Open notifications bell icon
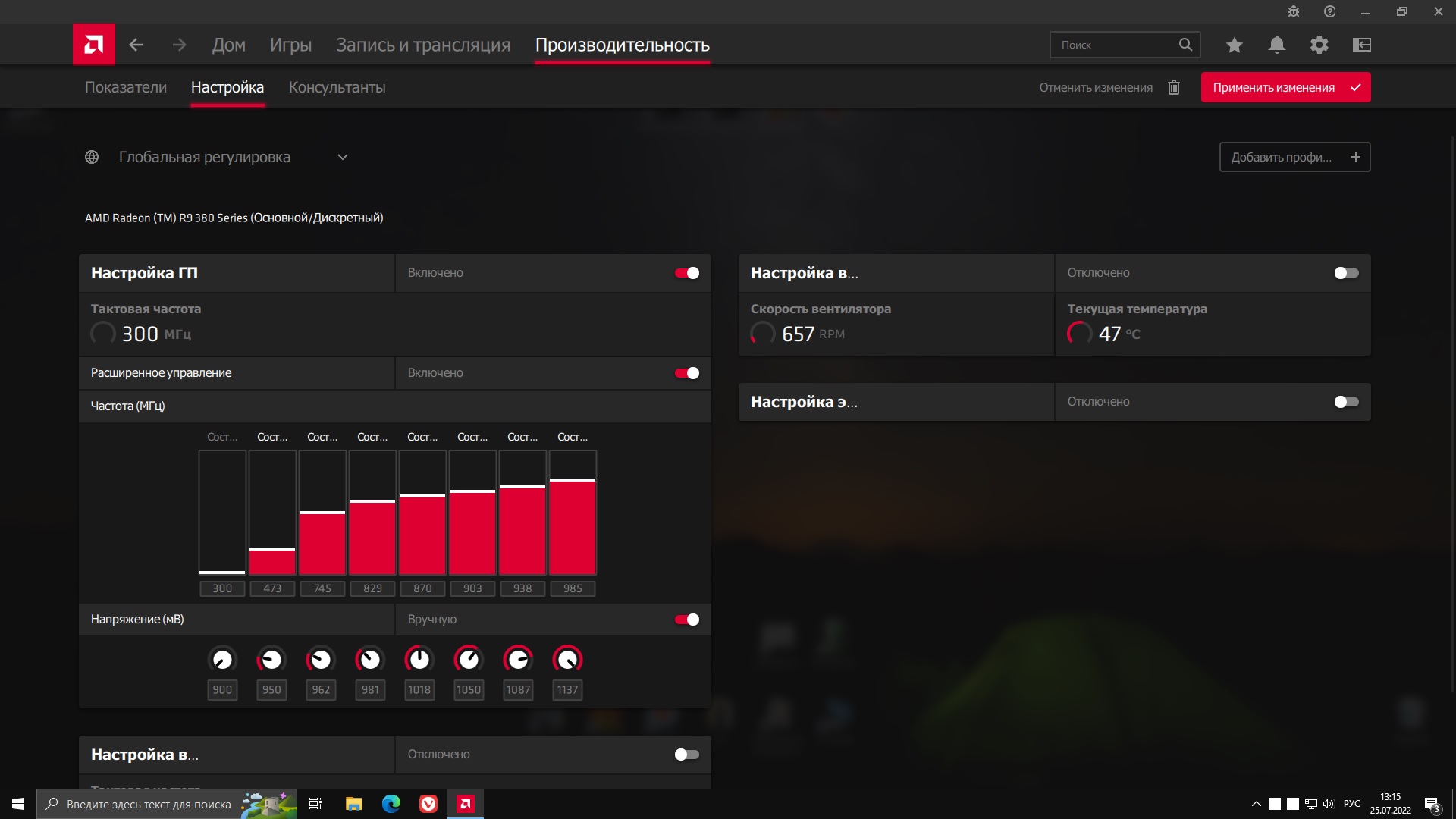This screenshot has width=1456, height=819. (x=1277, y=45)
